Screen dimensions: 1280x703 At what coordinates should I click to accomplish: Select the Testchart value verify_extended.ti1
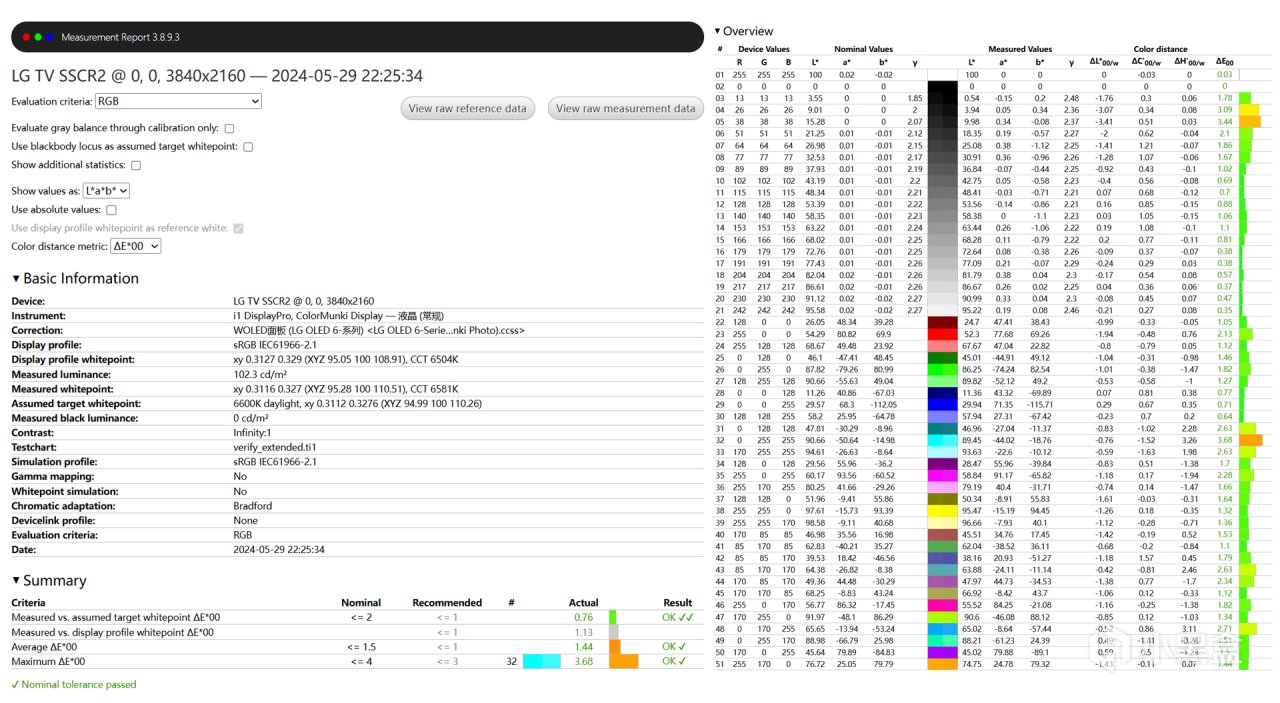click(x=275, y=447)
